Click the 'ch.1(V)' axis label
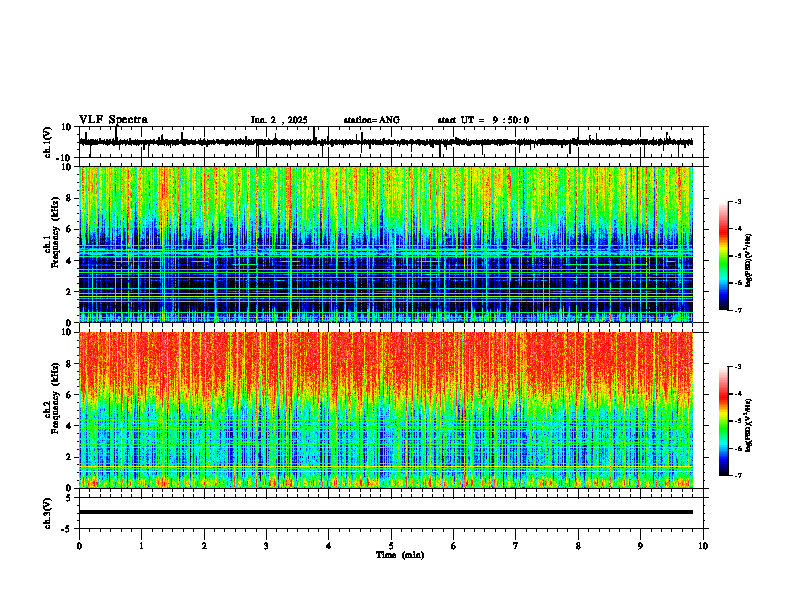The image size is (792, 612). coord(48,142)
